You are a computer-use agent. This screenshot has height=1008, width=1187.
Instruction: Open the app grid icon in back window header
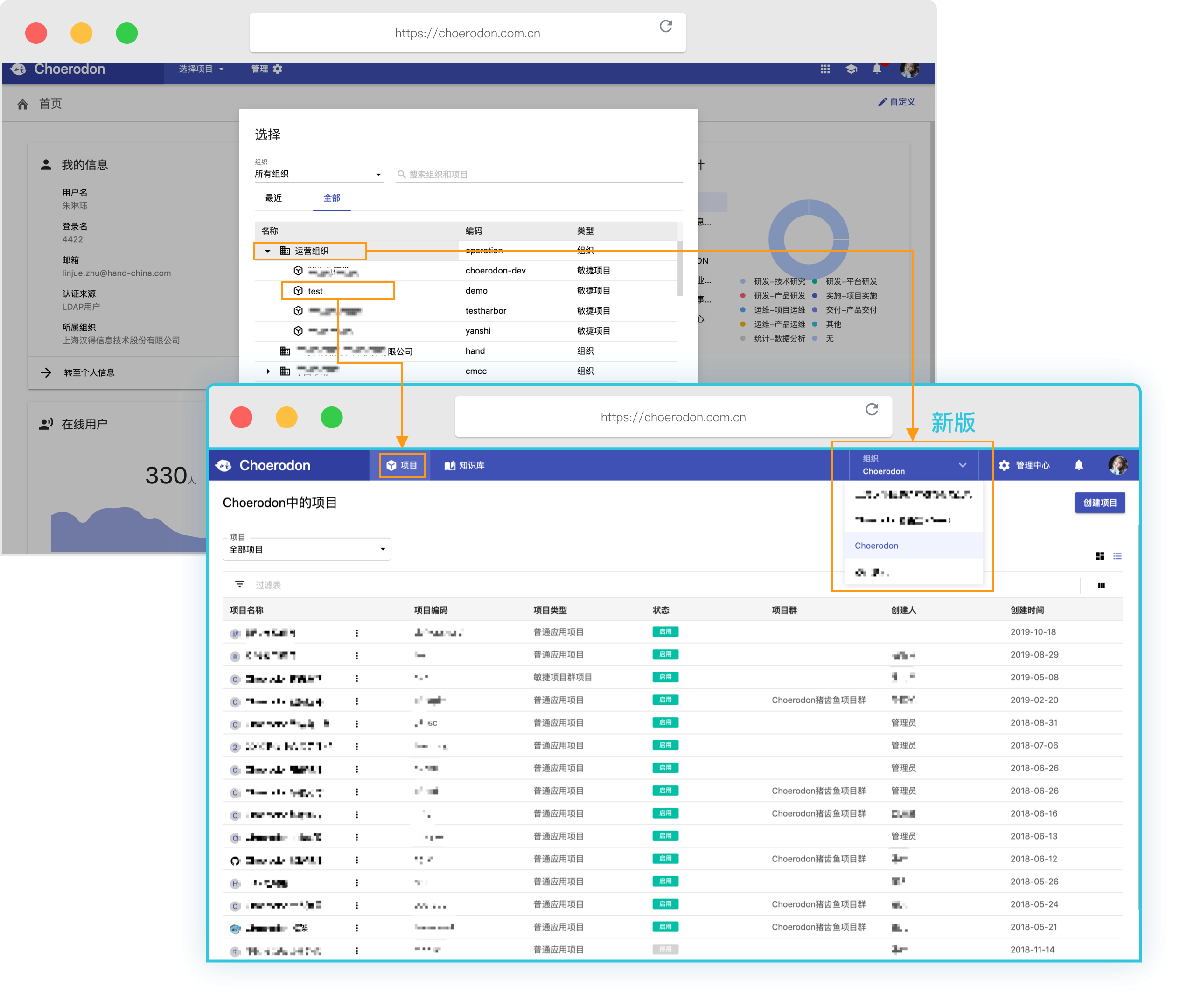[x=825, y=69]
